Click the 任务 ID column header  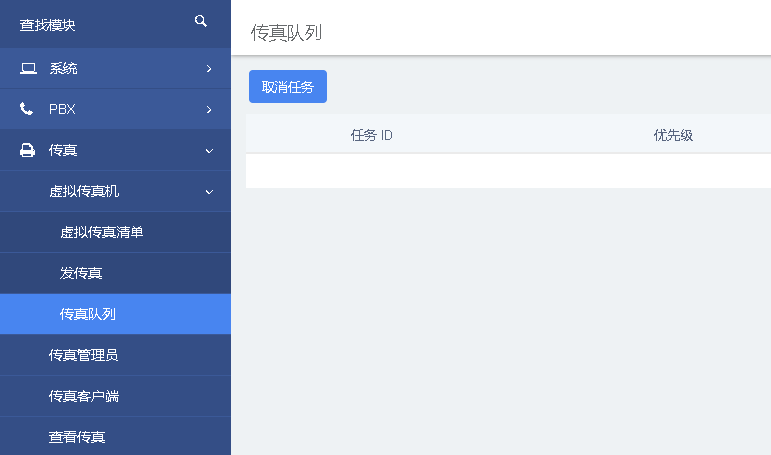(x=371, y=135)
